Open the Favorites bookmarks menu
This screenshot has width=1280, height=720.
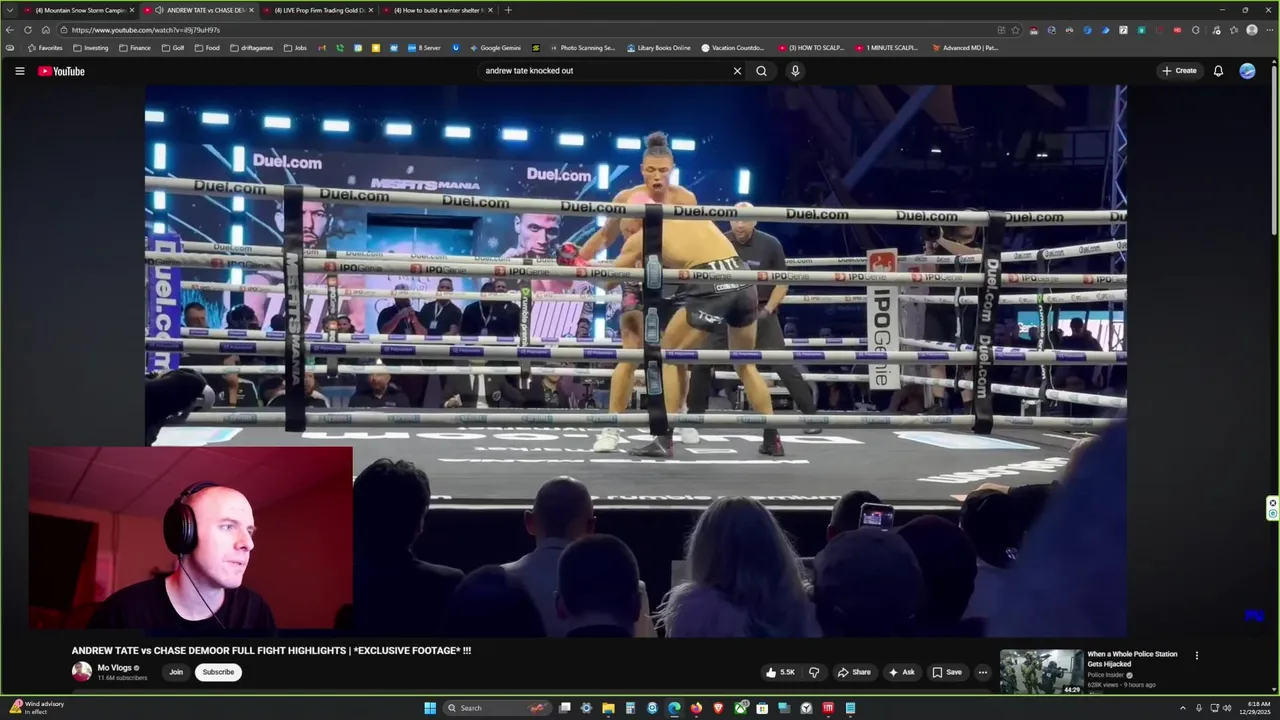click(x=45, y=48)
